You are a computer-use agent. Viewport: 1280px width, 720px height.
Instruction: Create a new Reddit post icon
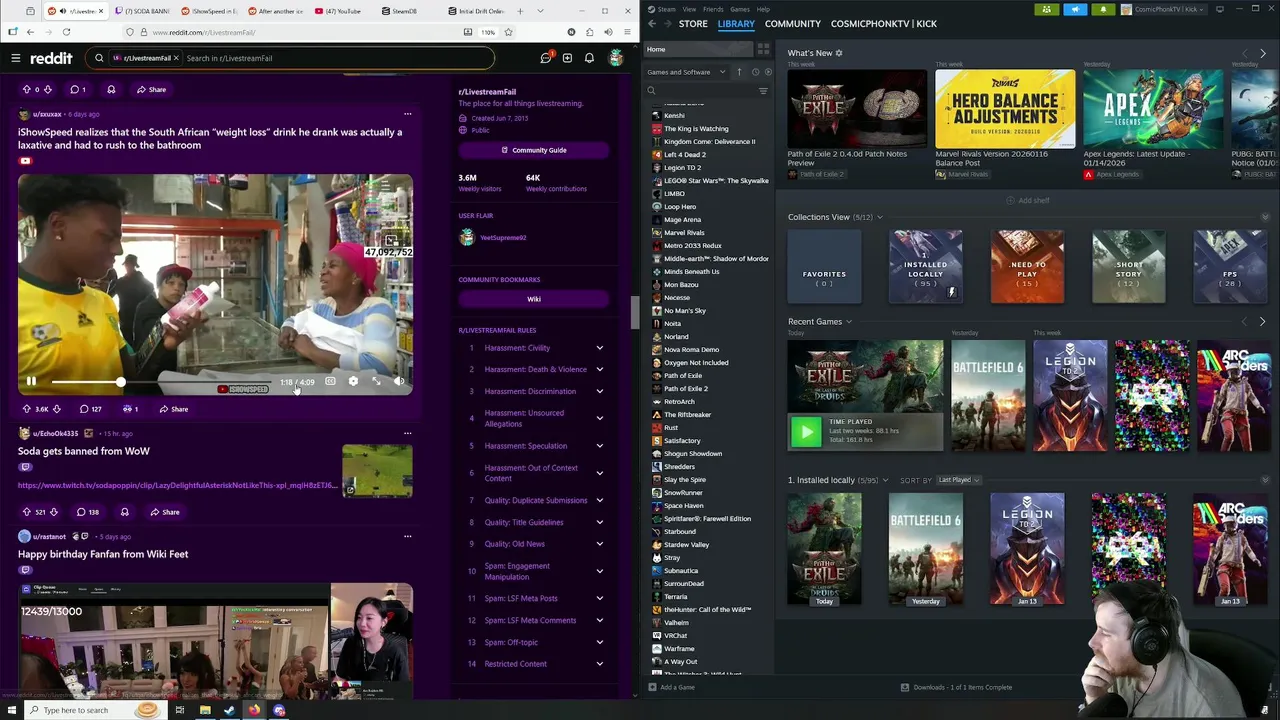pos(567,58)
